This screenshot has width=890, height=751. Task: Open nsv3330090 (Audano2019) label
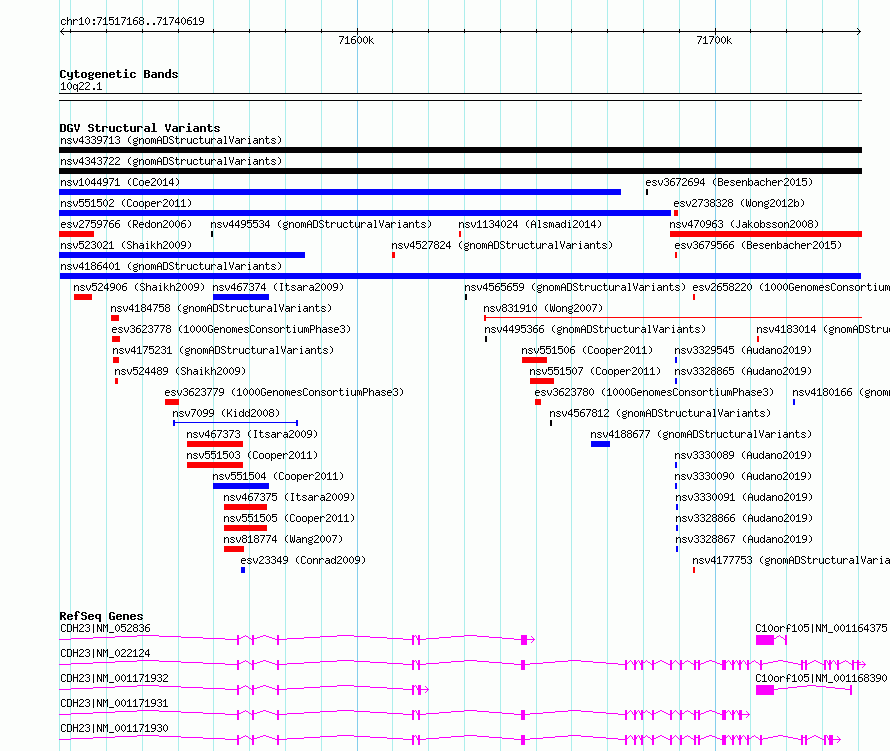tap(743, 476)
